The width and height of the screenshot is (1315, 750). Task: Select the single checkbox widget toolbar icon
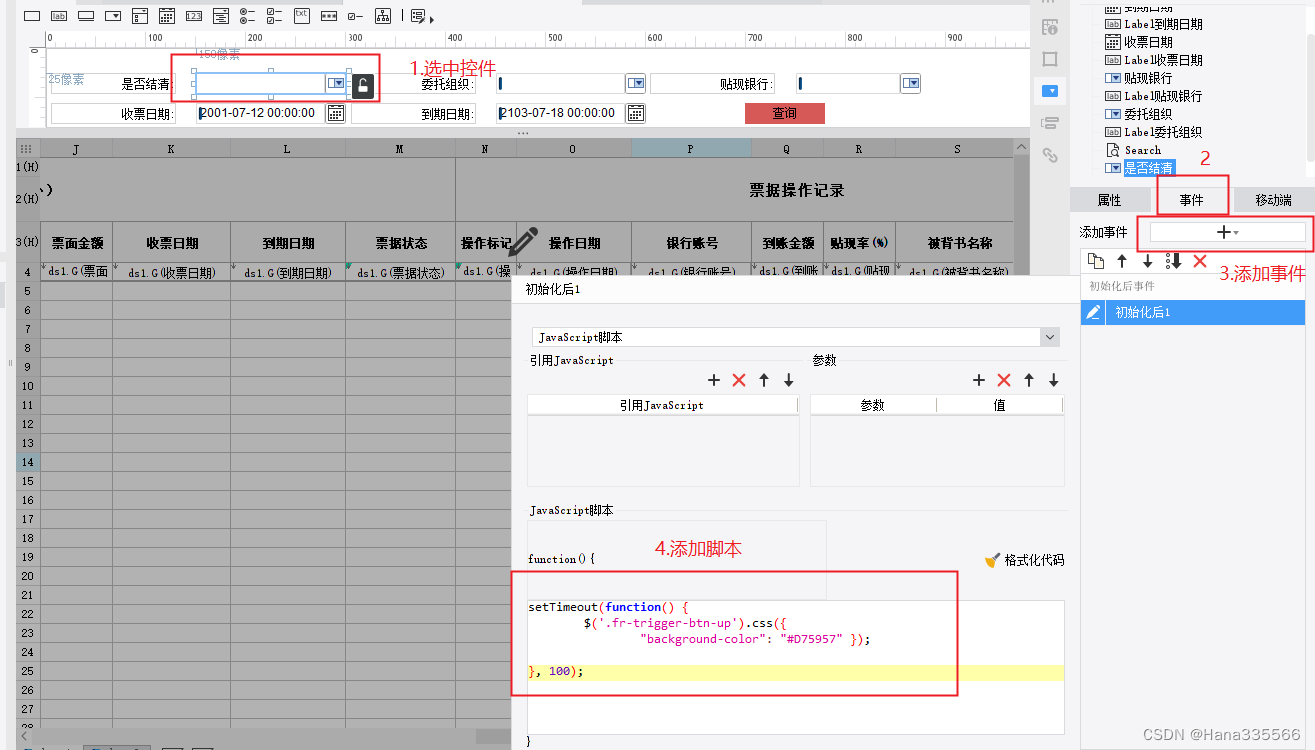click(355, 16)
